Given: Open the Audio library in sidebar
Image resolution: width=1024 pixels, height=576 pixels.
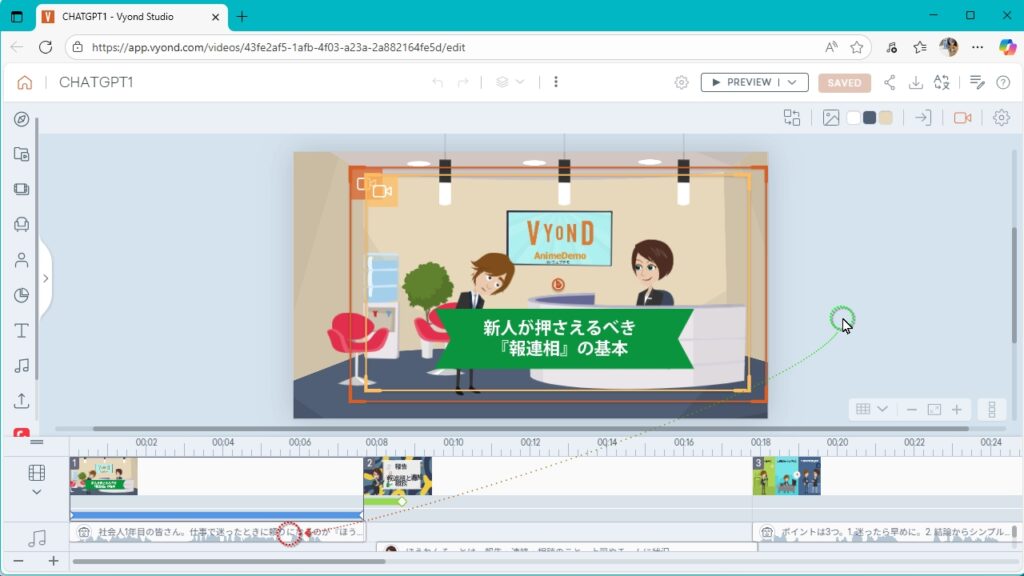Looking at the screenshot, I should (22, 366).
